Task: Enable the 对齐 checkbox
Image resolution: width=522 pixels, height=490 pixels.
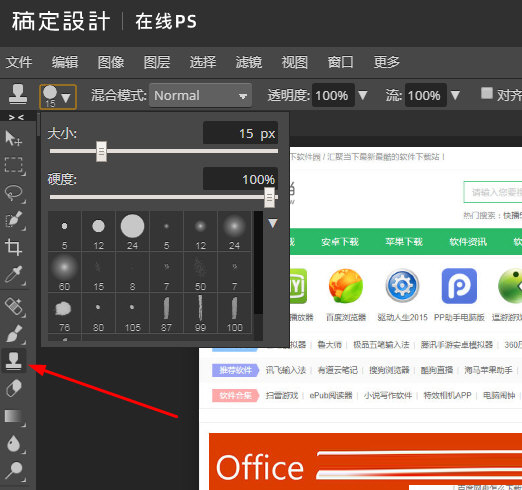Action: [x=487, y=93]
